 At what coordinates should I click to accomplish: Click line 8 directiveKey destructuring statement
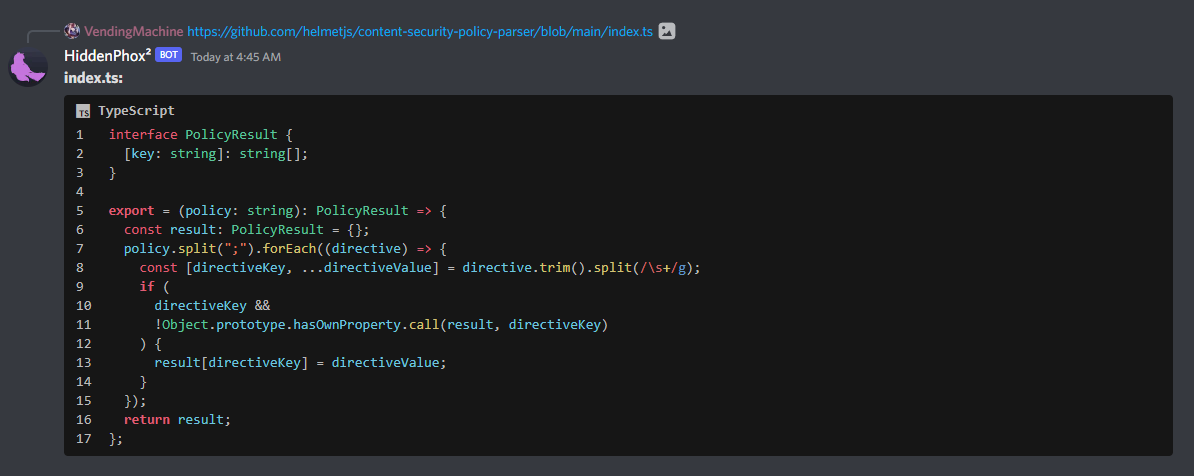coord(420,268)
